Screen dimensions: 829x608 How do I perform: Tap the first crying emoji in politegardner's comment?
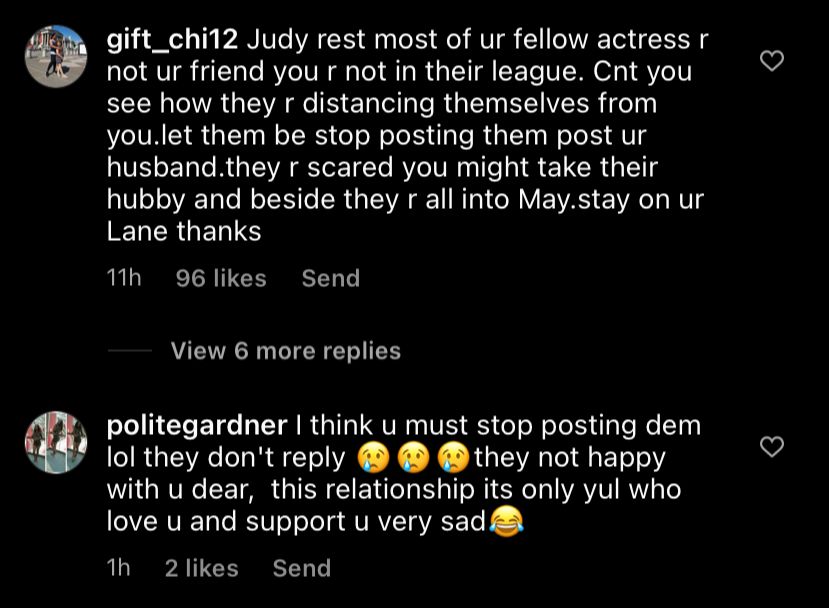371,458
